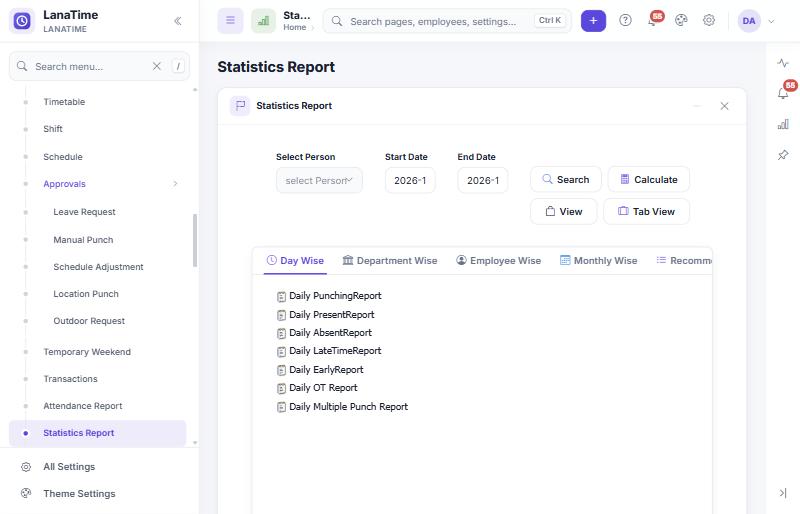Click the flag icon beside Statistics Report title
The height and width of the screenshot is (514, 800).
[x=240, y=106]
